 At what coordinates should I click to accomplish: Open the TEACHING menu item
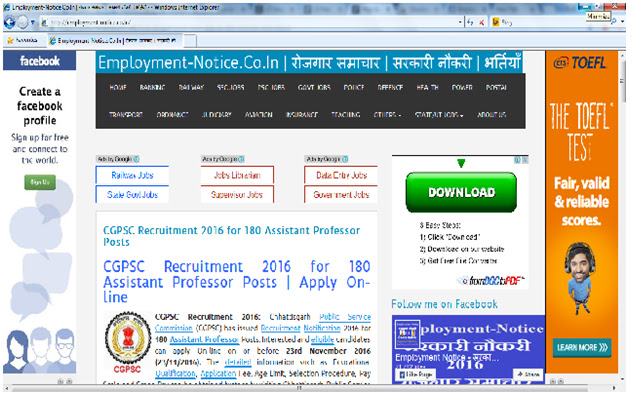(x=345, y=115)
